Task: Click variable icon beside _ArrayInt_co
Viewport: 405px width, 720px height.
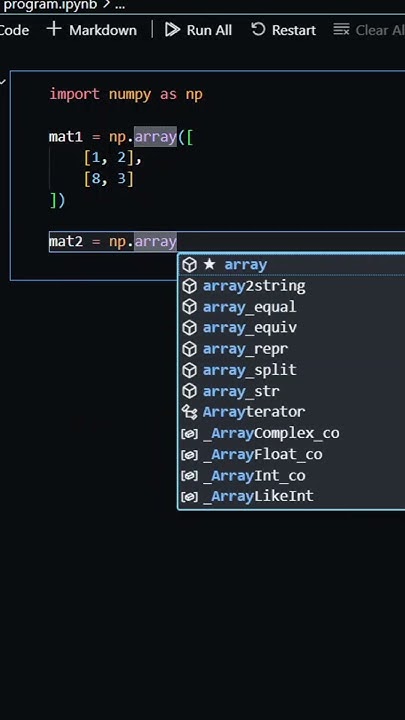Action: (x=189, y=476)
